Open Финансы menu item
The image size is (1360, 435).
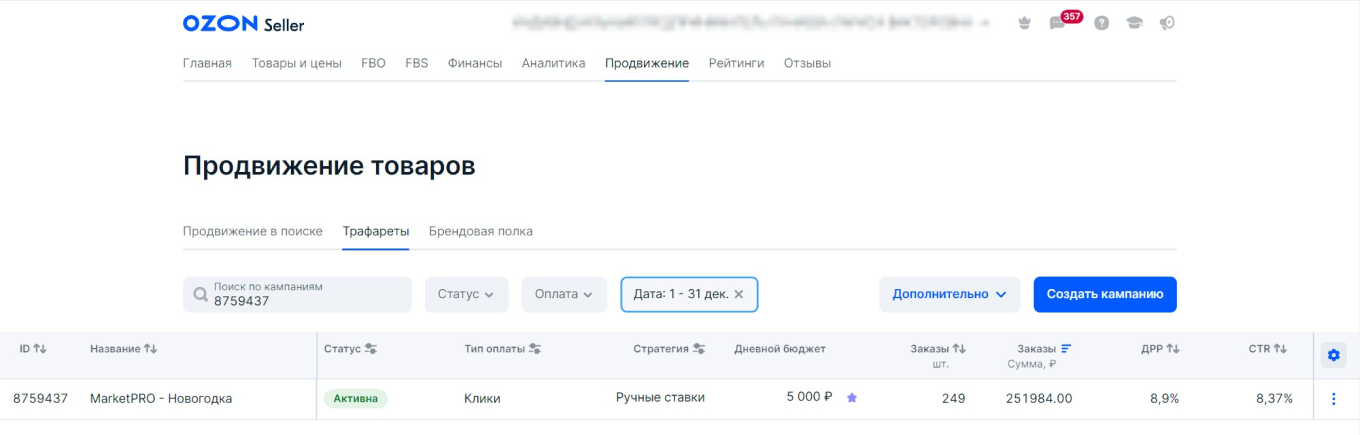(475, 63)
